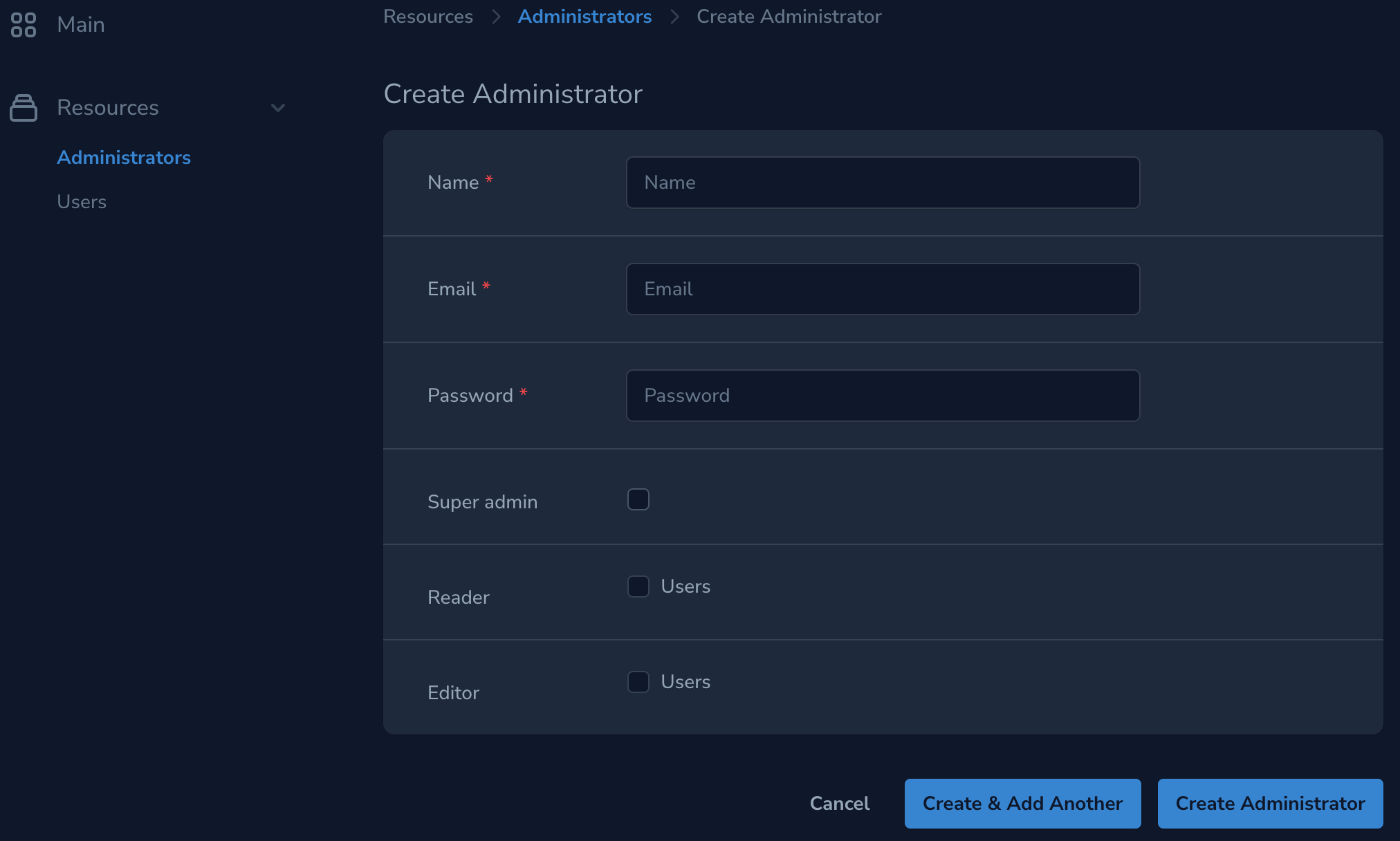Viewport: 1400px width, 841px height.
Task: Go to Main in the sidebar
Action: click(x=81, y=25)
